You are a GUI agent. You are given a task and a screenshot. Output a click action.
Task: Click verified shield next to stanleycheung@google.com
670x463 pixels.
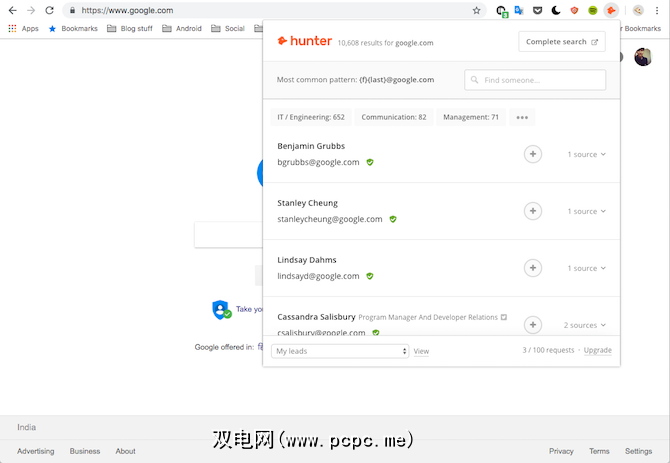pos(393,219)
